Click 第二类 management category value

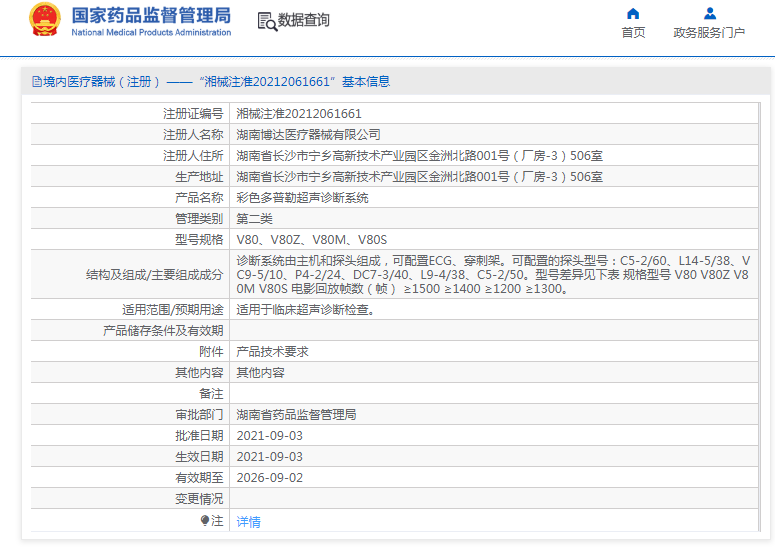click(x=255, y=218)
